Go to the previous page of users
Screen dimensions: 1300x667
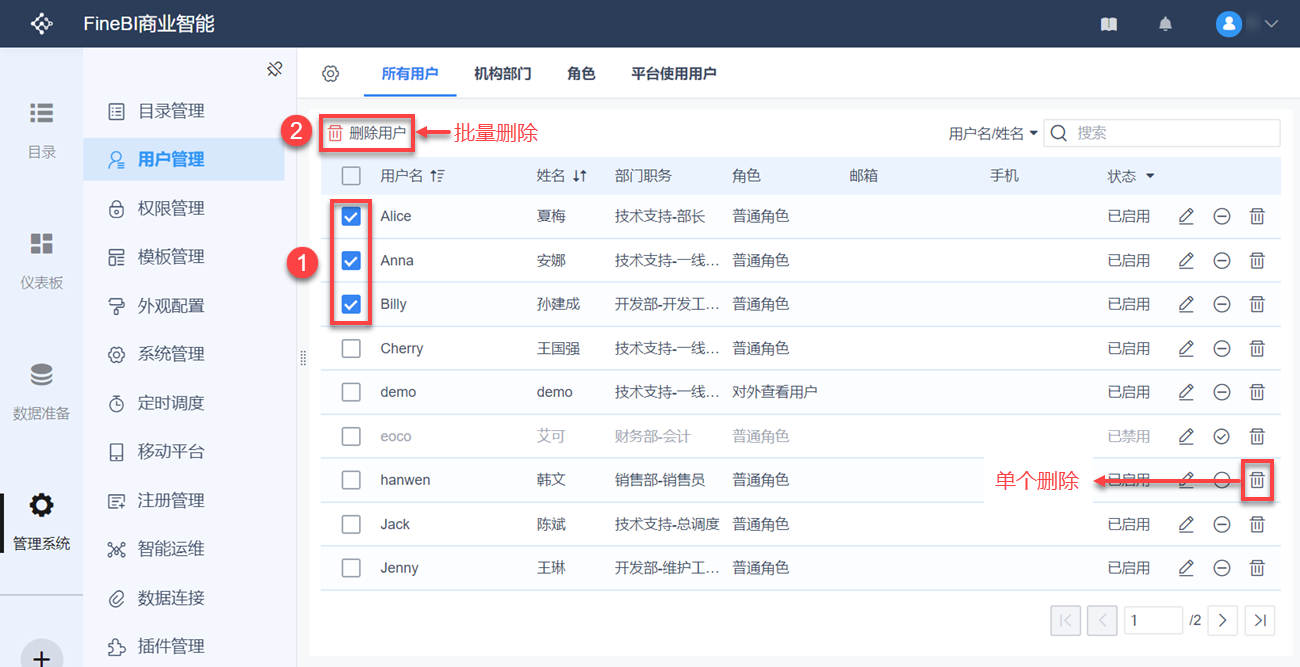1102,620
